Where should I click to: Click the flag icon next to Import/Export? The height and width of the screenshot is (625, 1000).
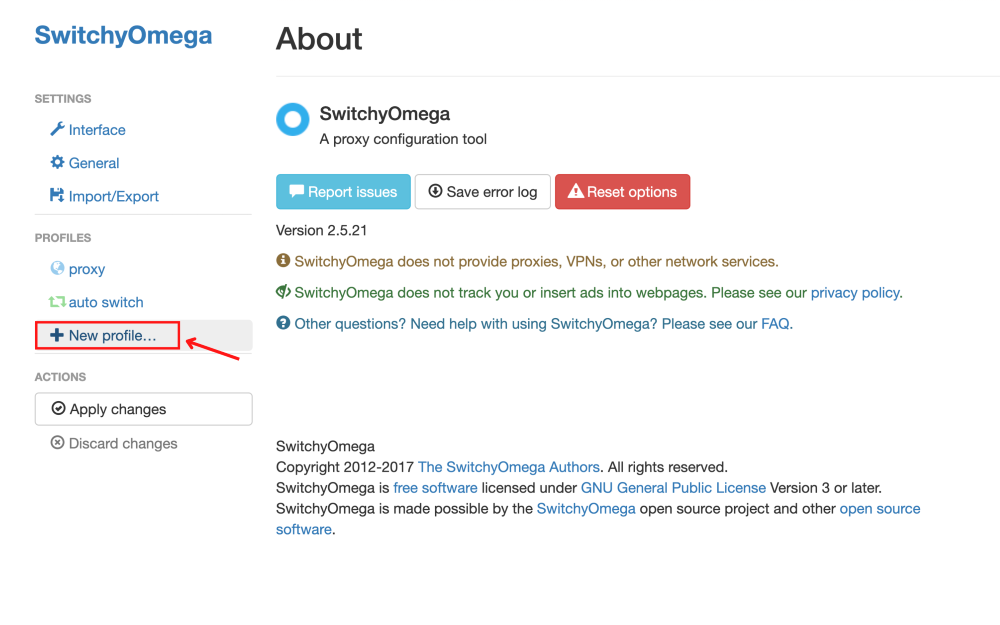click(x=59, y=196)
